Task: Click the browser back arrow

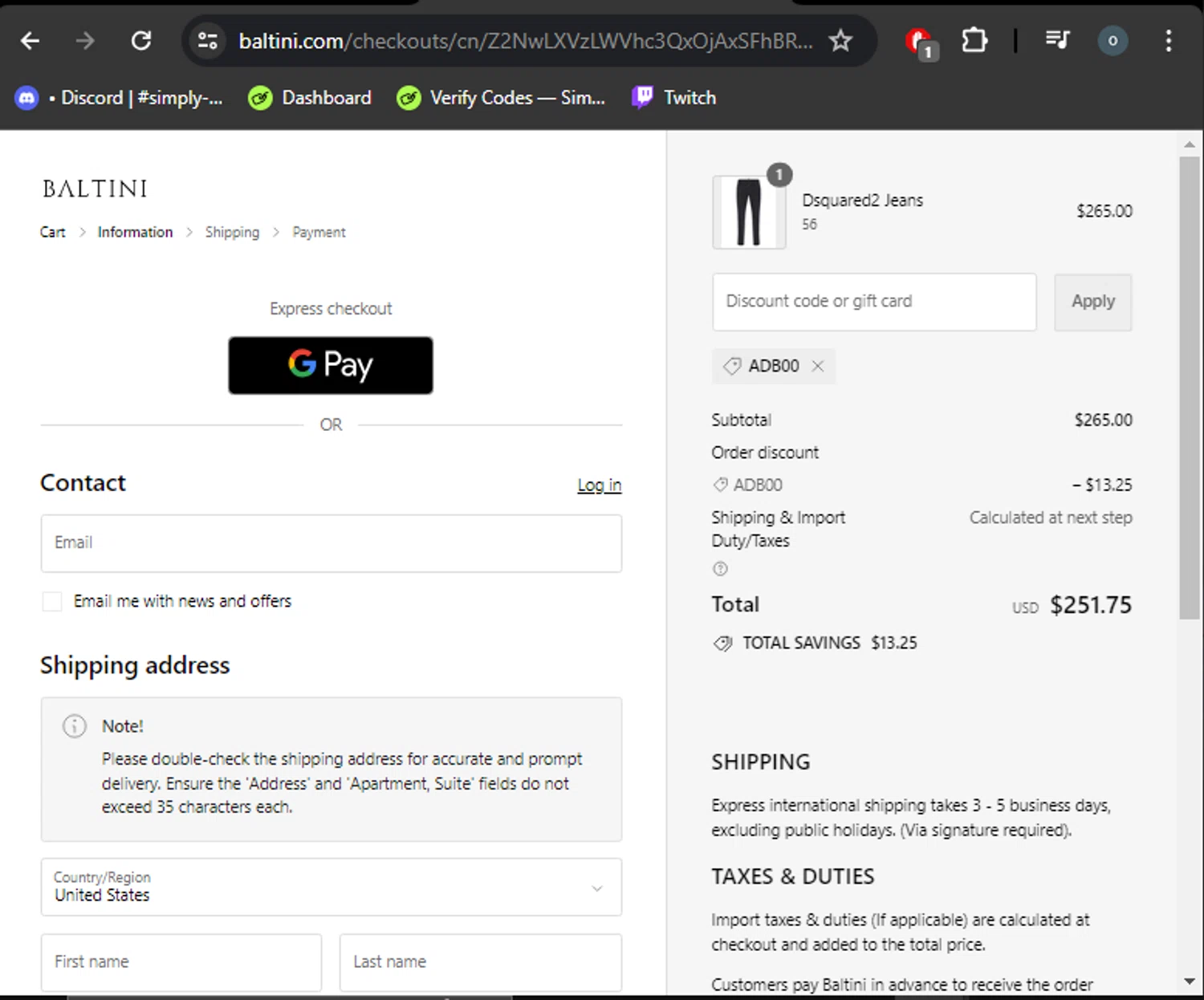Action: coord(31,41)
